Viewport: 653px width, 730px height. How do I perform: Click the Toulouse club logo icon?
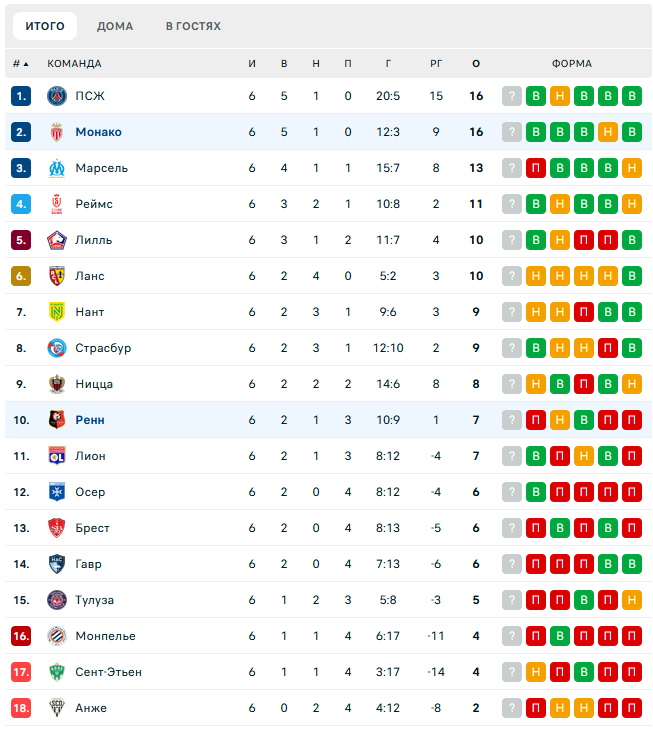click(56, 600)
